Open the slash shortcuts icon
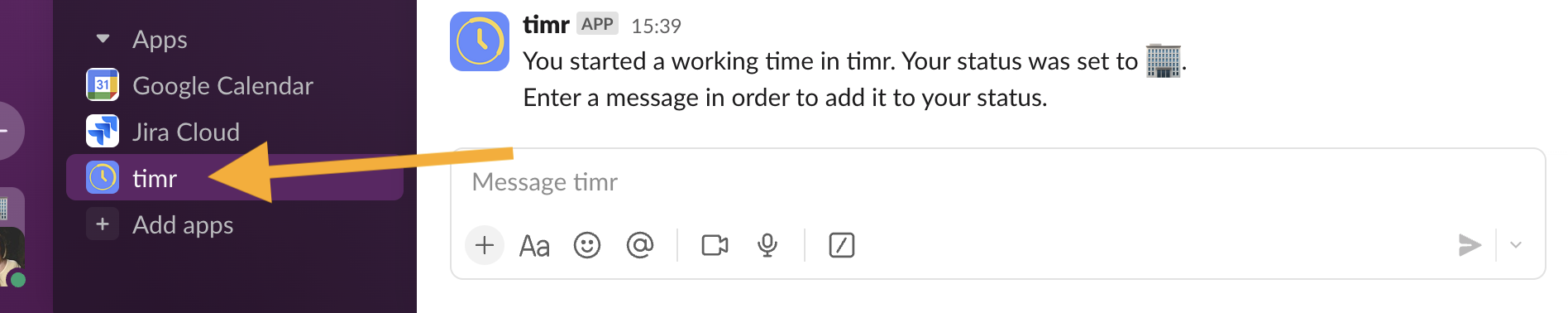Image resolution: width=1568 pixels, height=313 pixels. pos(842,245)
